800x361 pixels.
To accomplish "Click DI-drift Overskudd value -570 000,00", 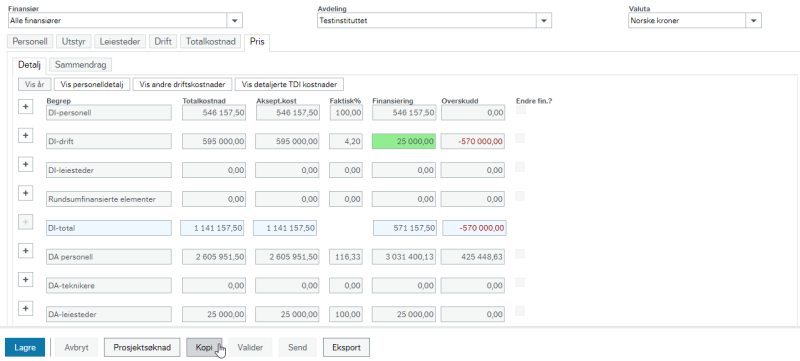I will [473, 142].
